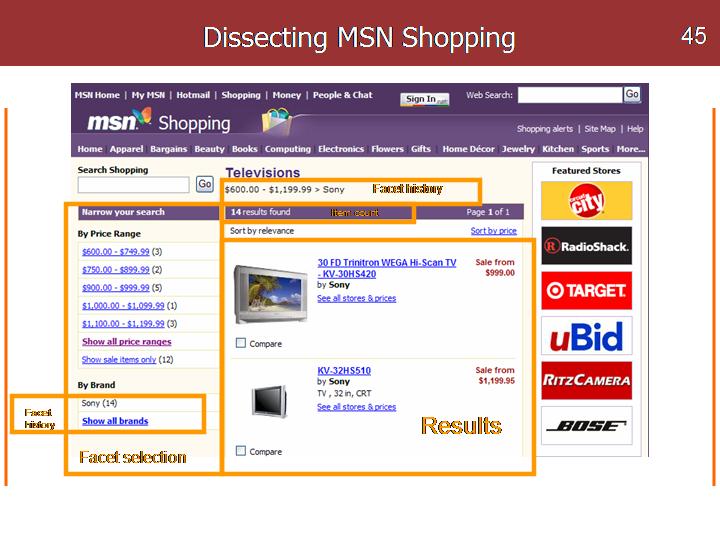Open Shopping link in top bar
720x540 pixels.
point(241,95)
